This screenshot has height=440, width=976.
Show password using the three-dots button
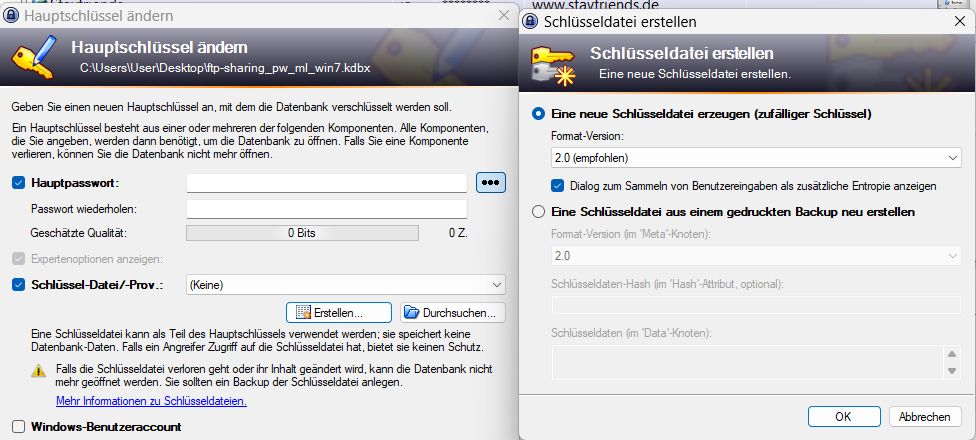coord(491,182)
